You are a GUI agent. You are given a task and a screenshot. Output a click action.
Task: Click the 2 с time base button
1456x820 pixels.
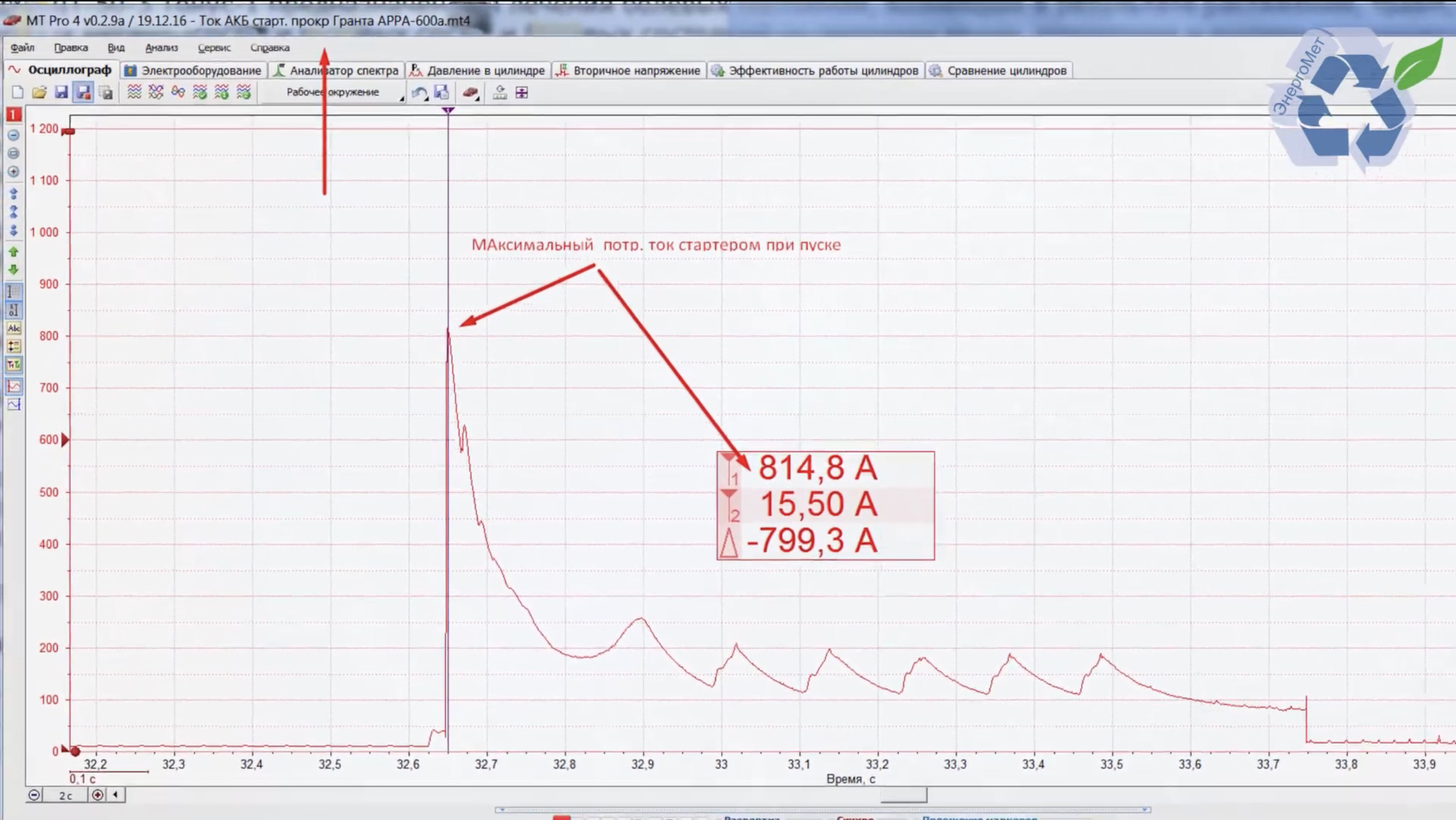pyautogui.click(x=66, y=795)
